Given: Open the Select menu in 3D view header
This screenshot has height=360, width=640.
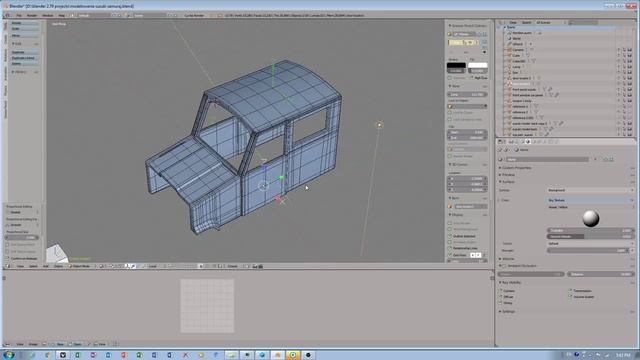Looking at the screenshot, I should (33, 266).
